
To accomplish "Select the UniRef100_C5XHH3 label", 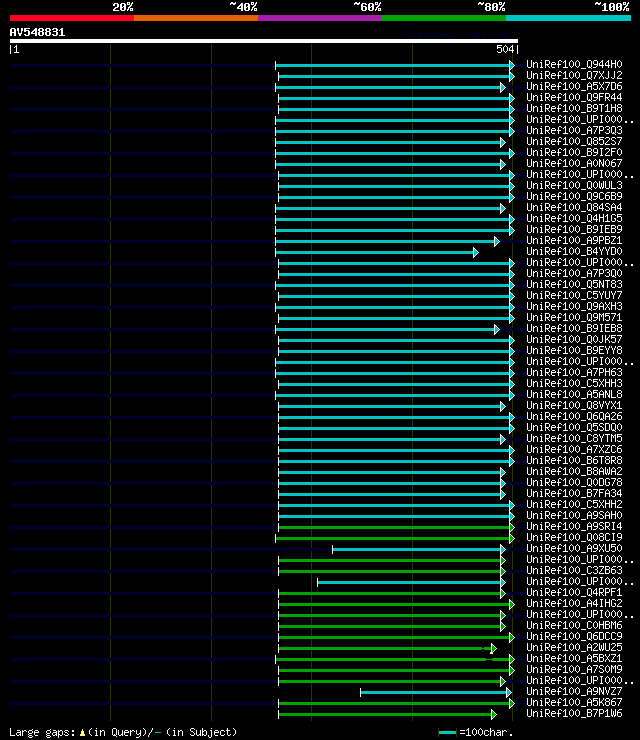I will coord(574,384).
